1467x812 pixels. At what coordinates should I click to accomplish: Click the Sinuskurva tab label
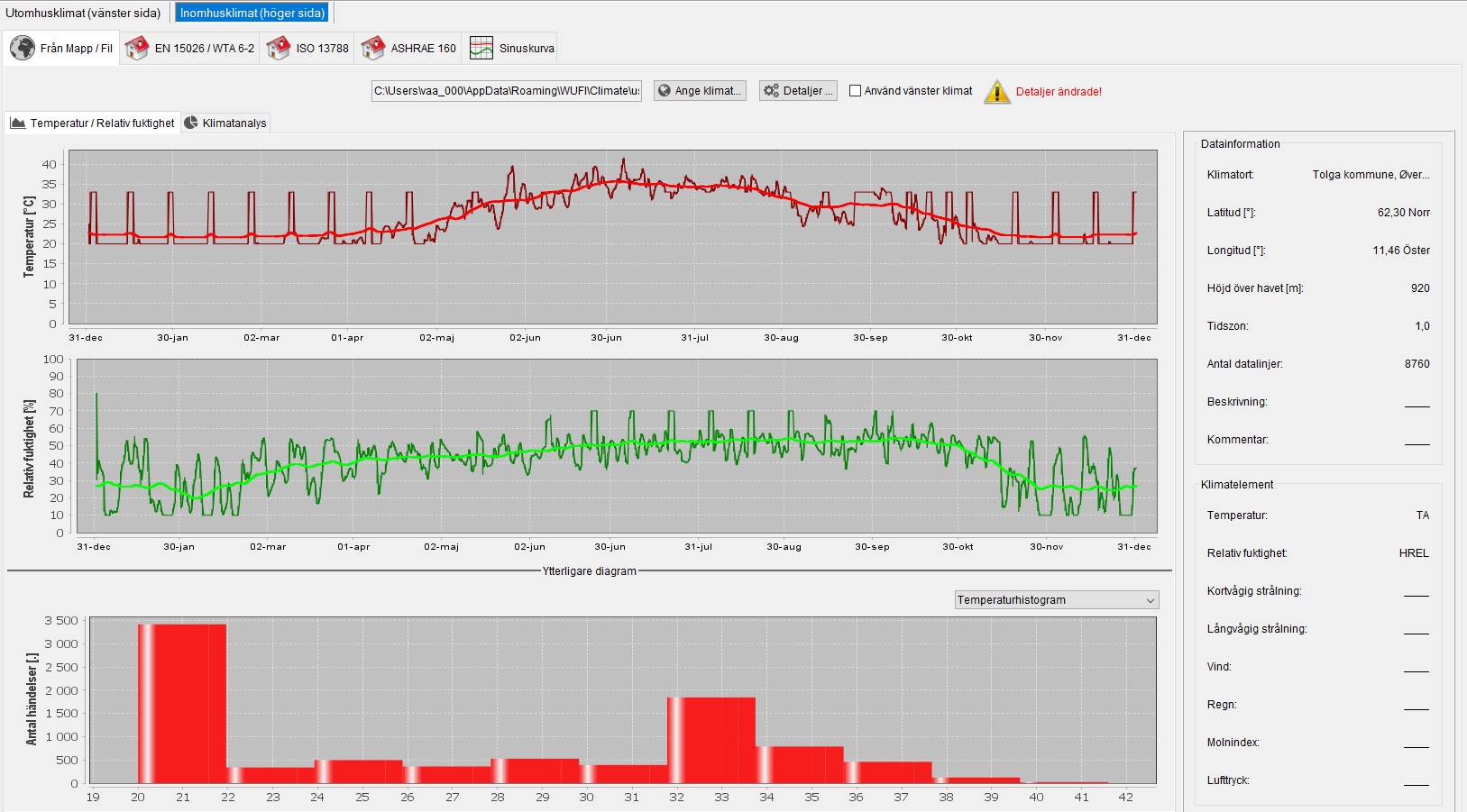coord(527,49)
